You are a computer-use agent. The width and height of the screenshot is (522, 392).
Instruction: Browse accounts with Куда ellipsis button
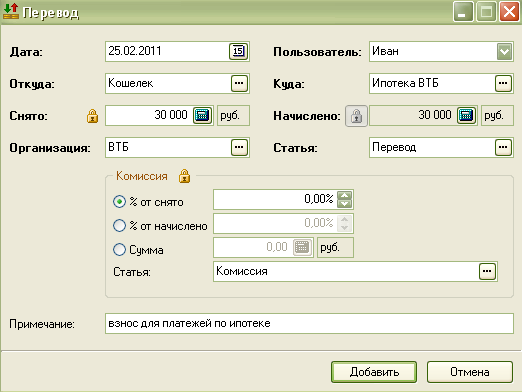point(503,83)
